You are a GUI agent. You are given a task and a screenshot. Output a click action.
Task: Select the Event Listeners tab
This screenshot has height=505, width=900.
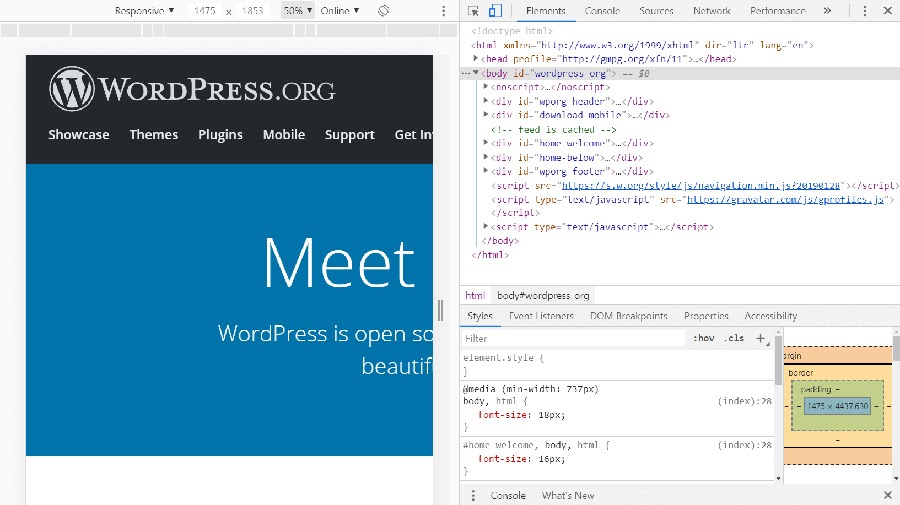pos(541,316)
